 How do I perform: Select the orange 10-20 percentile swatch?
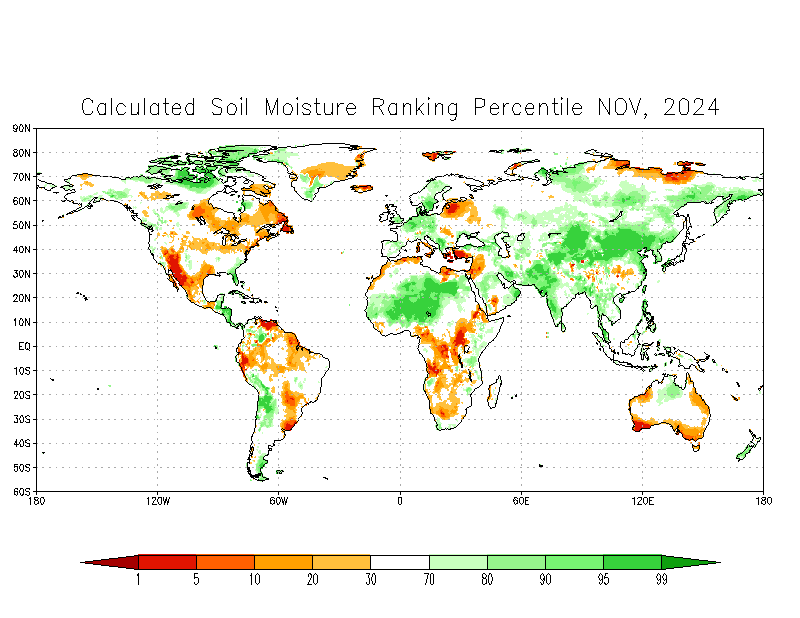click(x=284, y=562)
